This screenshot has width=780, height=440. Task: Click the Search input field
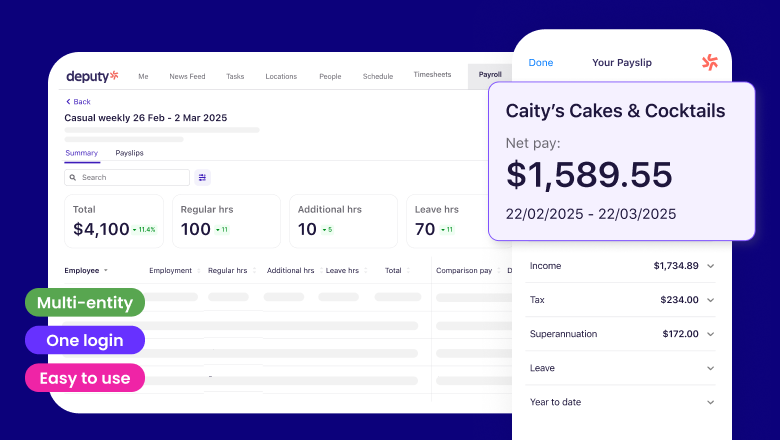click(127, 177)
